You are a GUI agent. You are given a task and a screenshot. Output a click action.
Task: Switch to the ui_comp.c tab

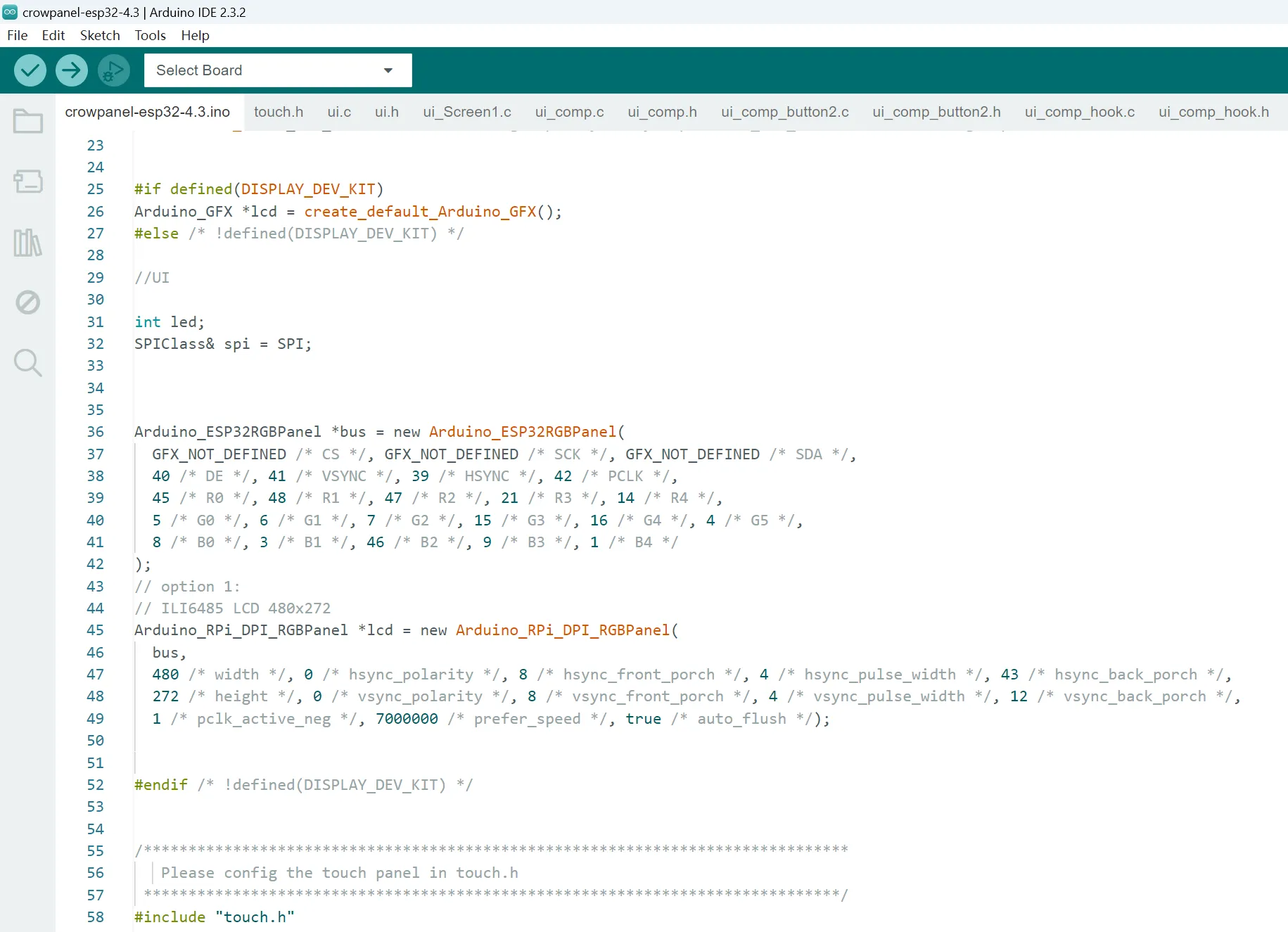coord(570,112)
